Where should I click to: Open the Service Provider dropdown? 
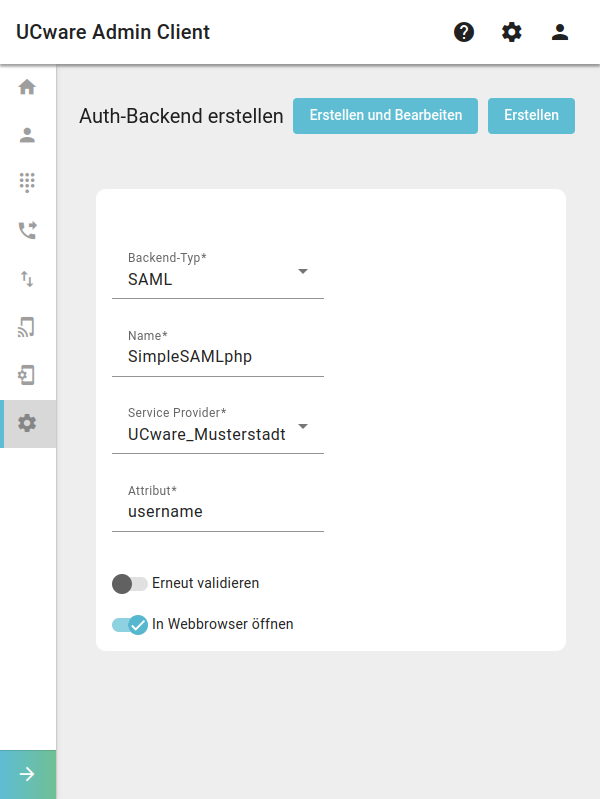pos(218,428)
